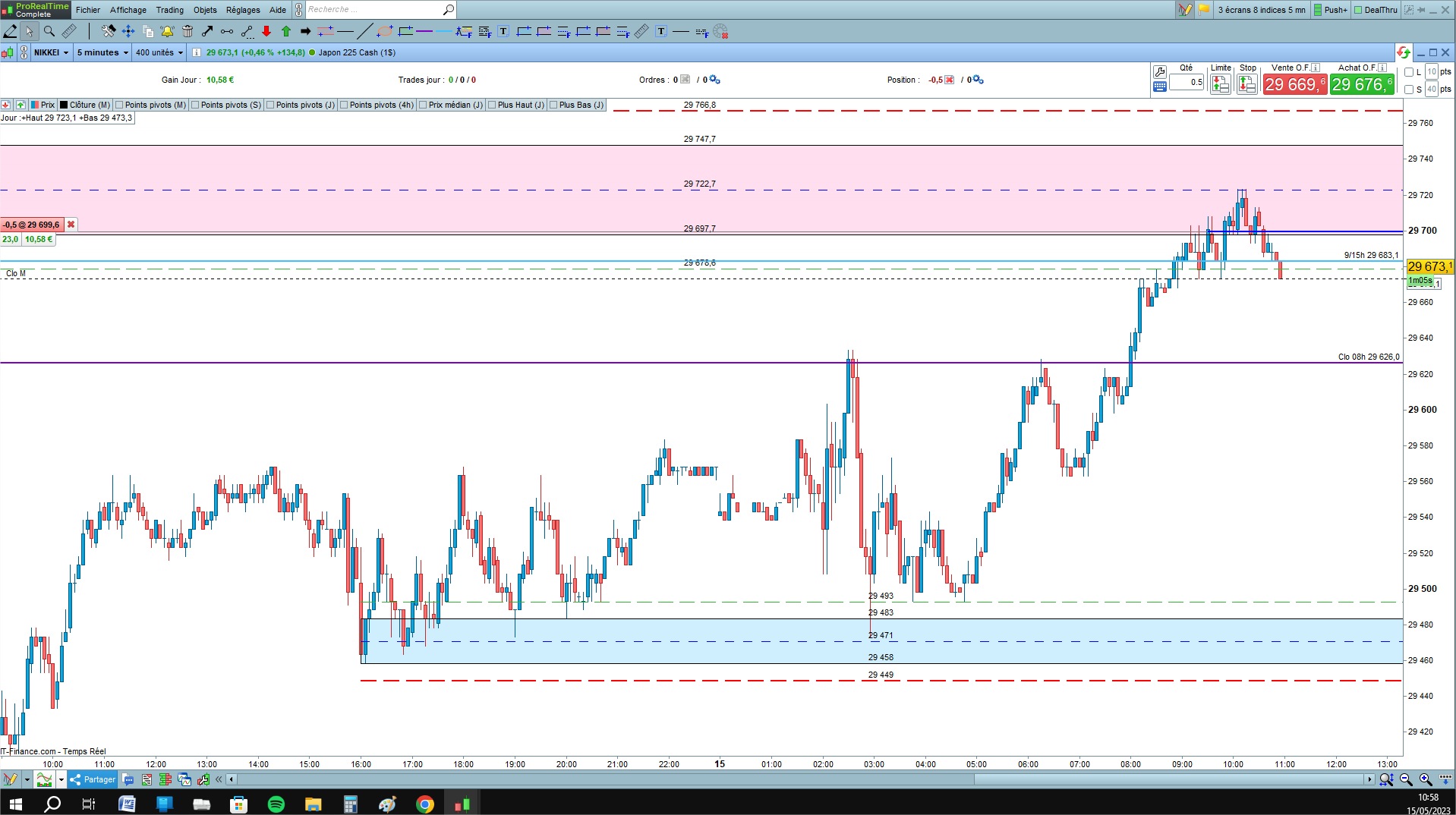
Task: Toggle the Points pivots (M) checkbox
Action: click(119, 105)
